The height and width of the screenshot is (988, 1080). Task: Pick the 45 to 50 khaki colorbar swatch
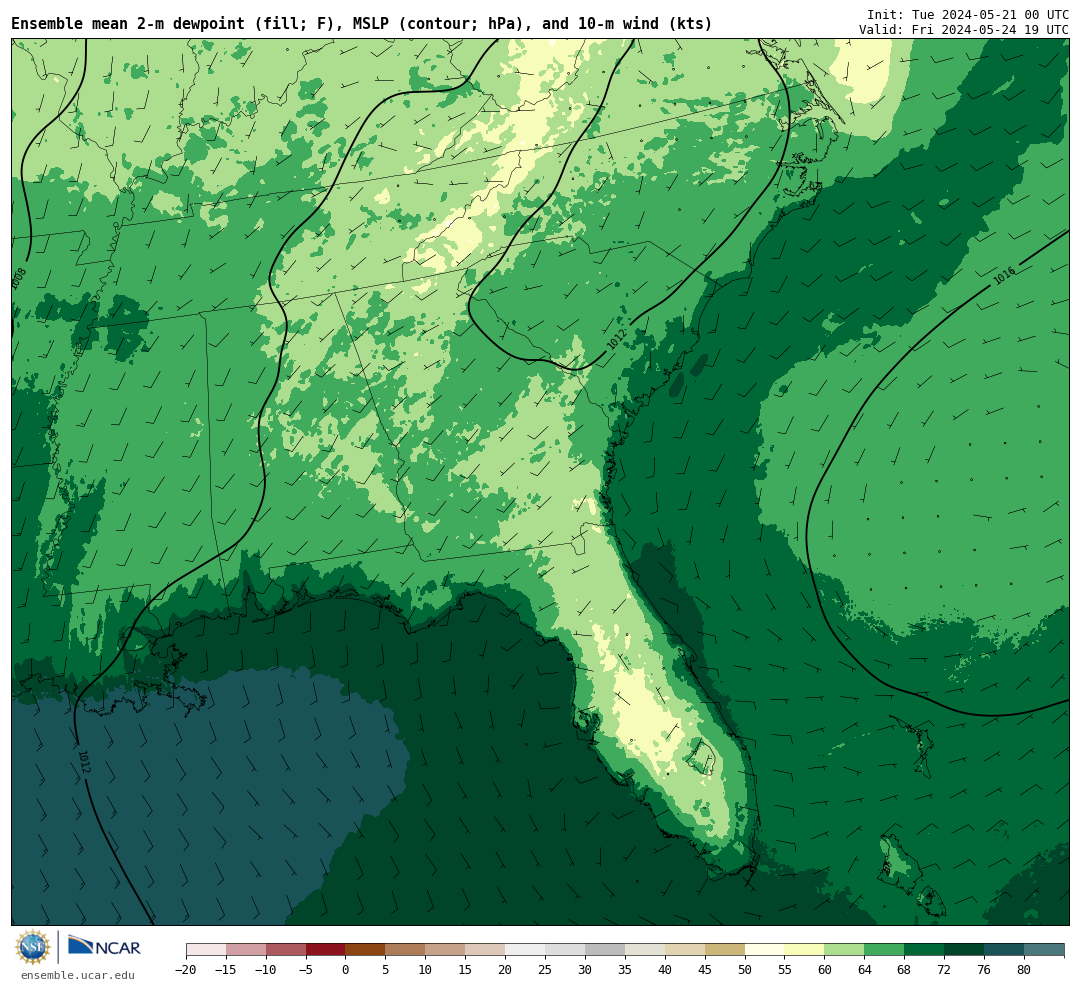725,950
